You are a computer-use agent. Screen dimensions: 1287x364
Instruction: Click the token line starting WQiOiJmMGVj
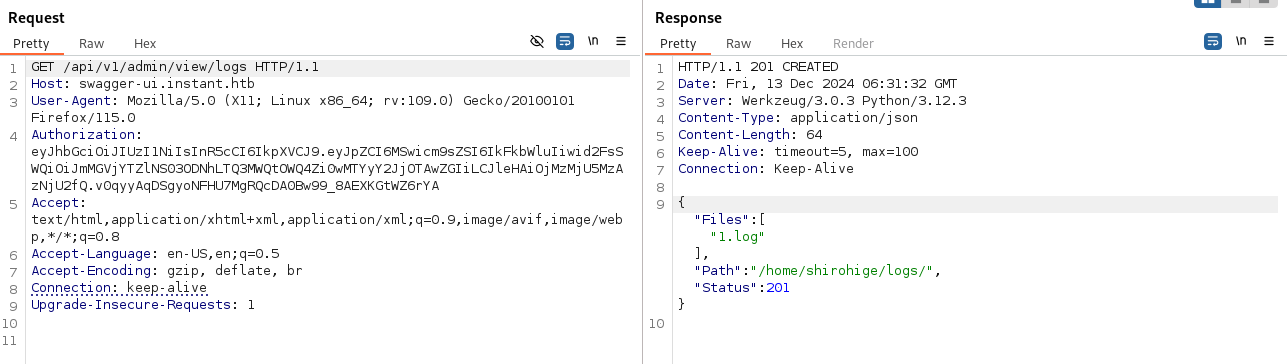tap(327, 169)
